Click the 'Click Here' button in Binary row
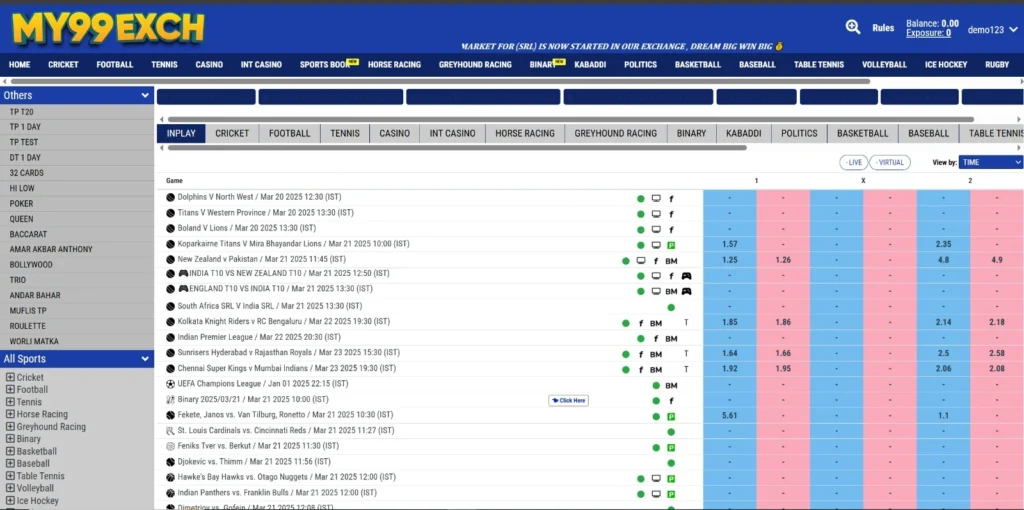The image size is (1024, 510). [x=568, y=400]
